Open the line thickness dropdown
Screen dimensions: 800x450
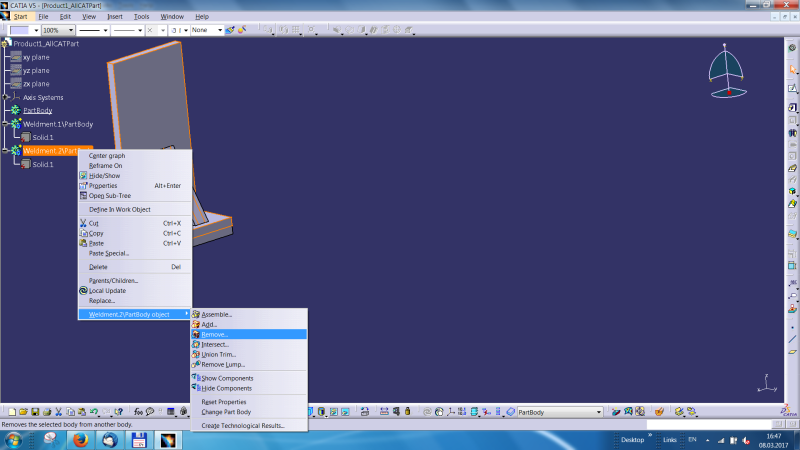tap(93, 30)
